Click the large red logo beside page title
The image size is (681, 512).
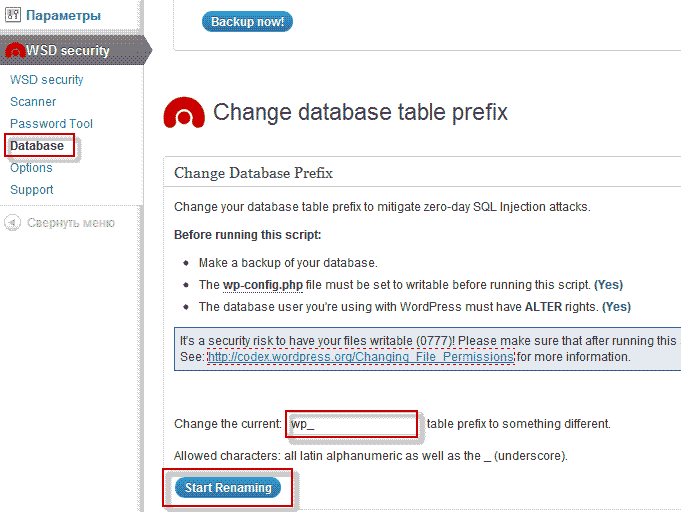(184, 112)
